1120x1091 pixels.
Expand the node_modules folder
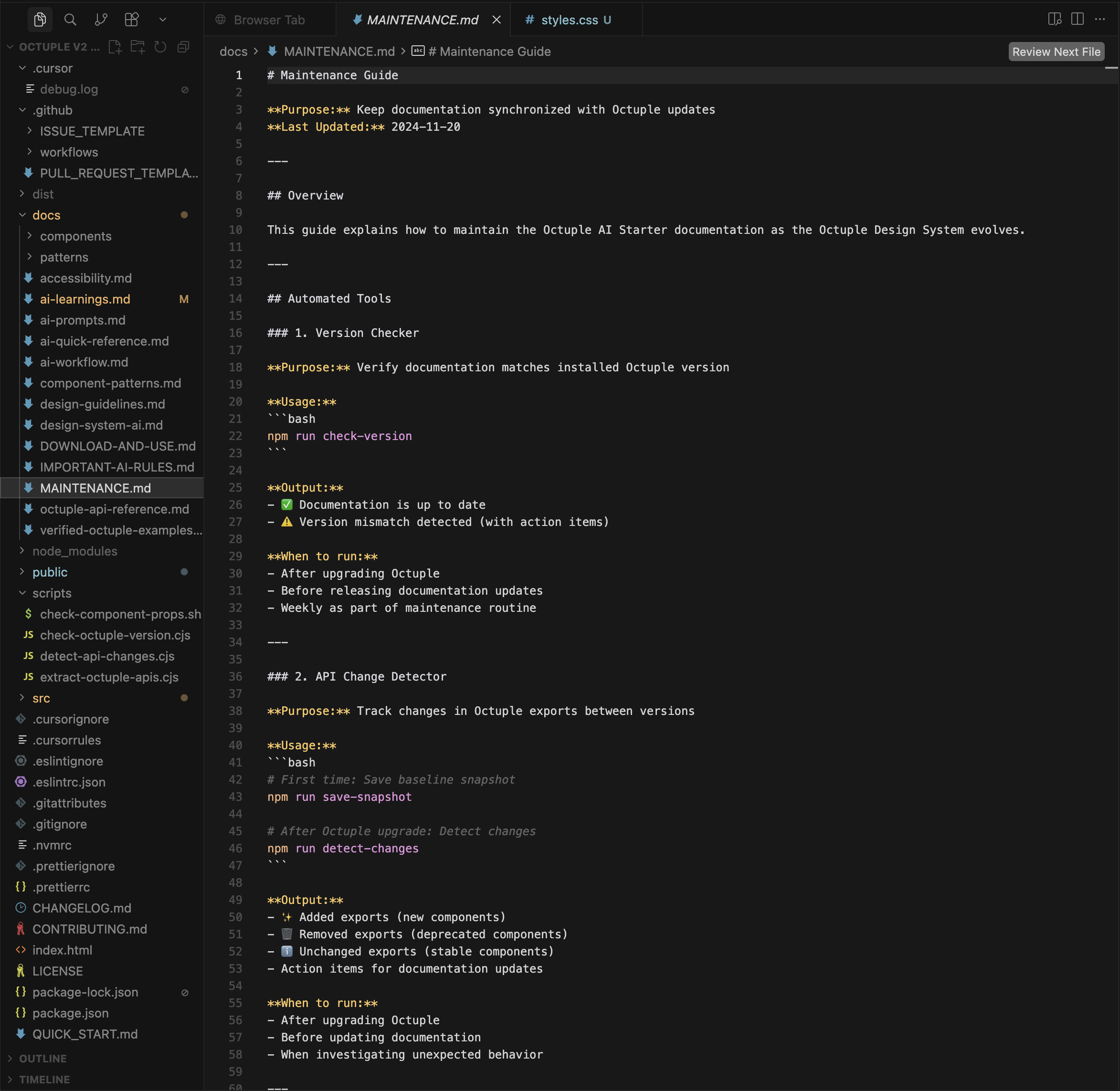click(x=74, y=551)
